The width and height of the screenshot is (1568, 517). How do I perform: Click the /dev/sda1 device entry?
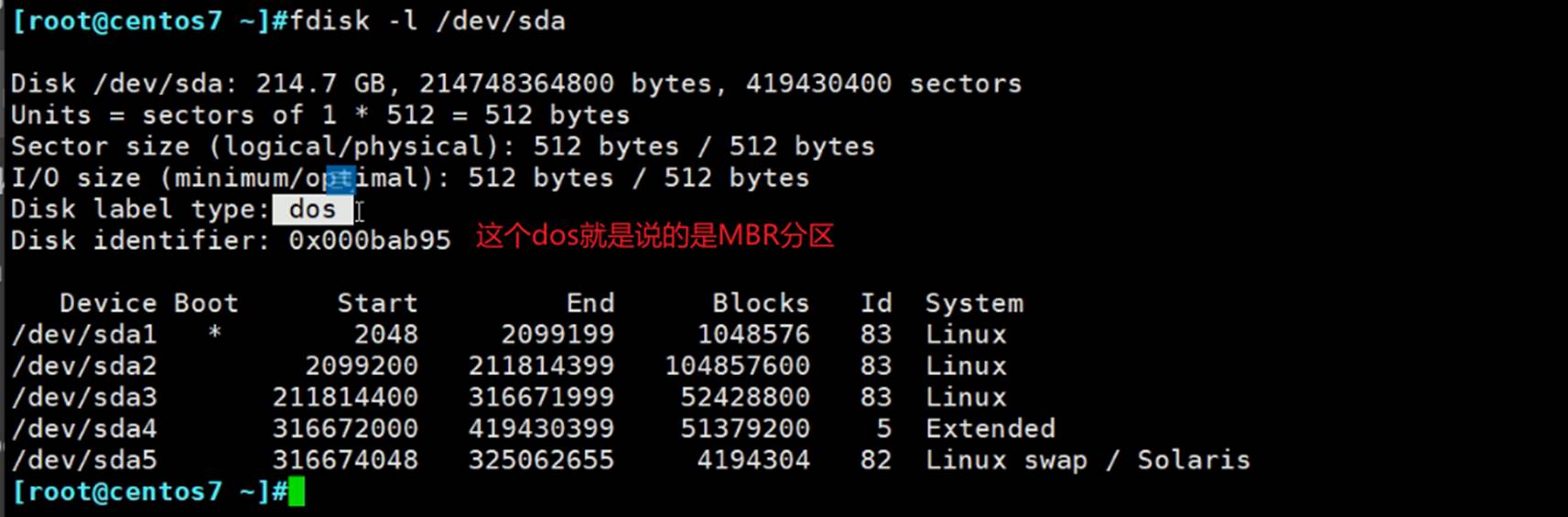pos(84,335)
